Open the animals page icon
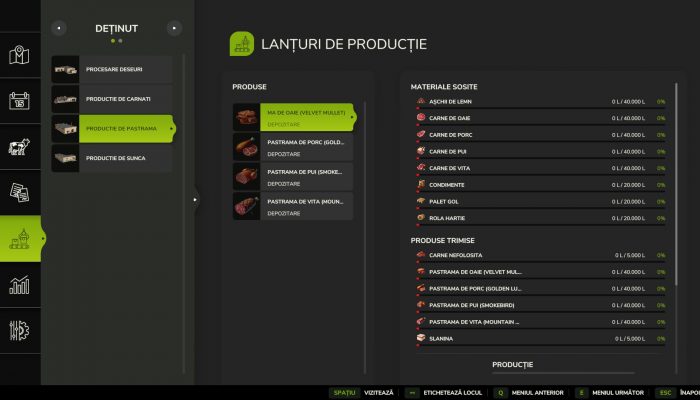Viewport: 700px width, 400px height. coord(19,148)
